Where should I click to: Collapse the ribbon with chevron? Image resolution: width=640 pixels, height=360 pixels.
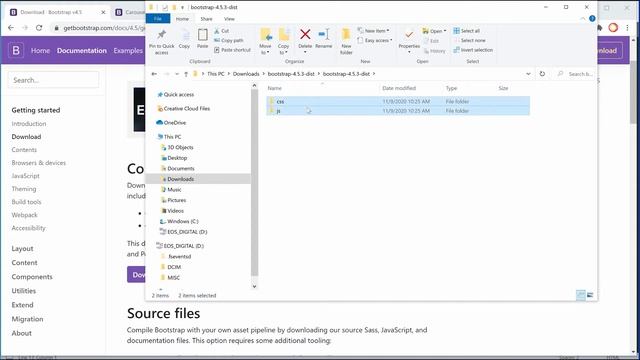[582, 19]
